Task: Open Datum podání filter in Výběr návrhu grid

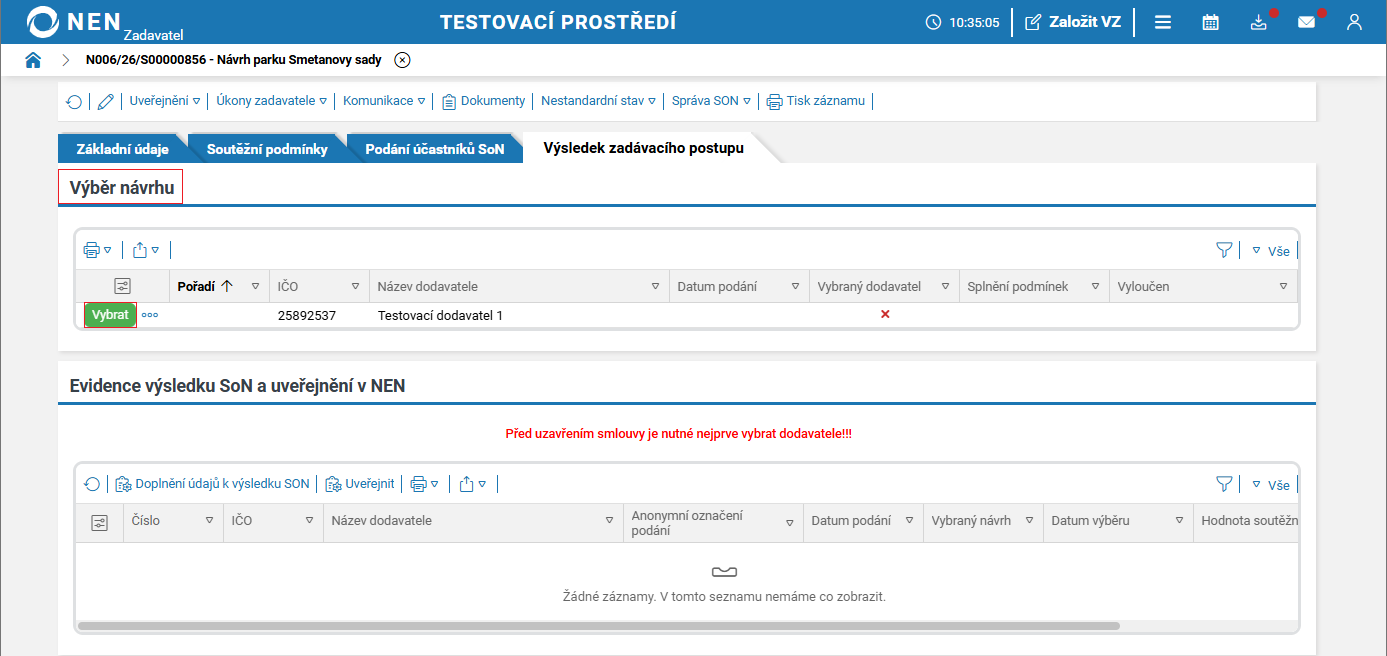Action: point(795,286)
